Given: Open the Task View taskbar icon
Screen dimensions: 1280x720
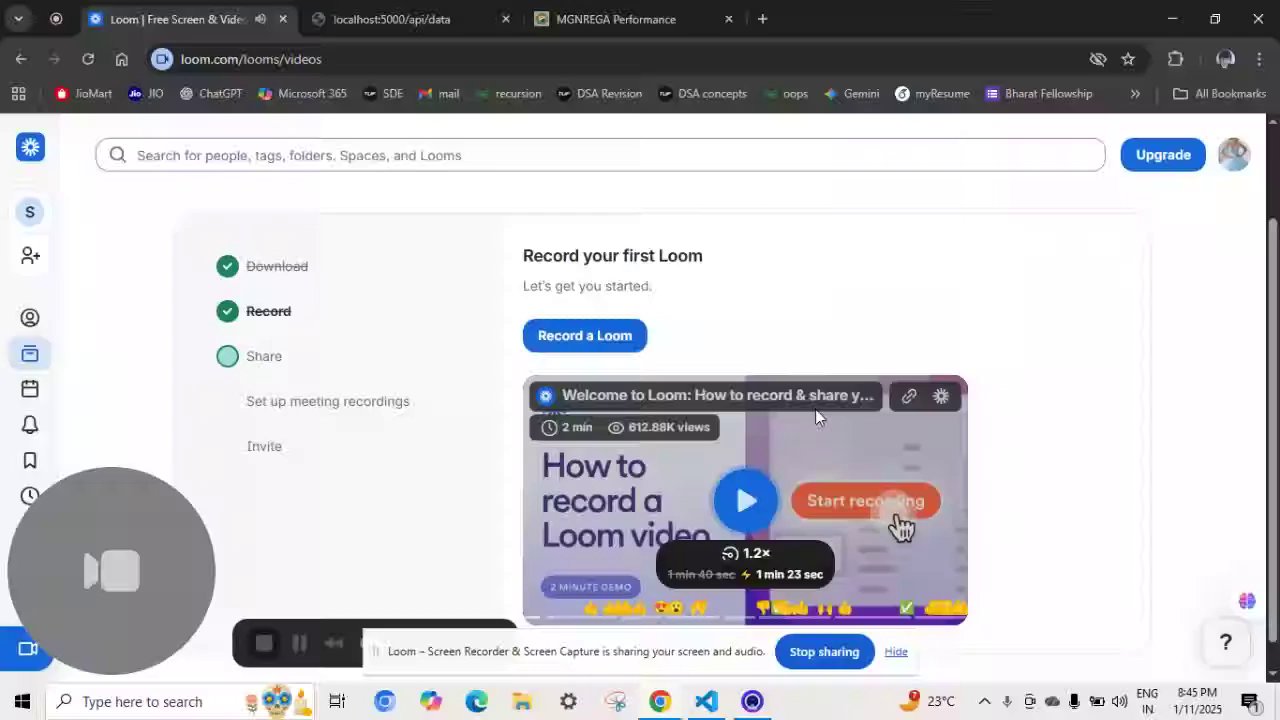Looking at the screenshot, I should pos(337,701).
